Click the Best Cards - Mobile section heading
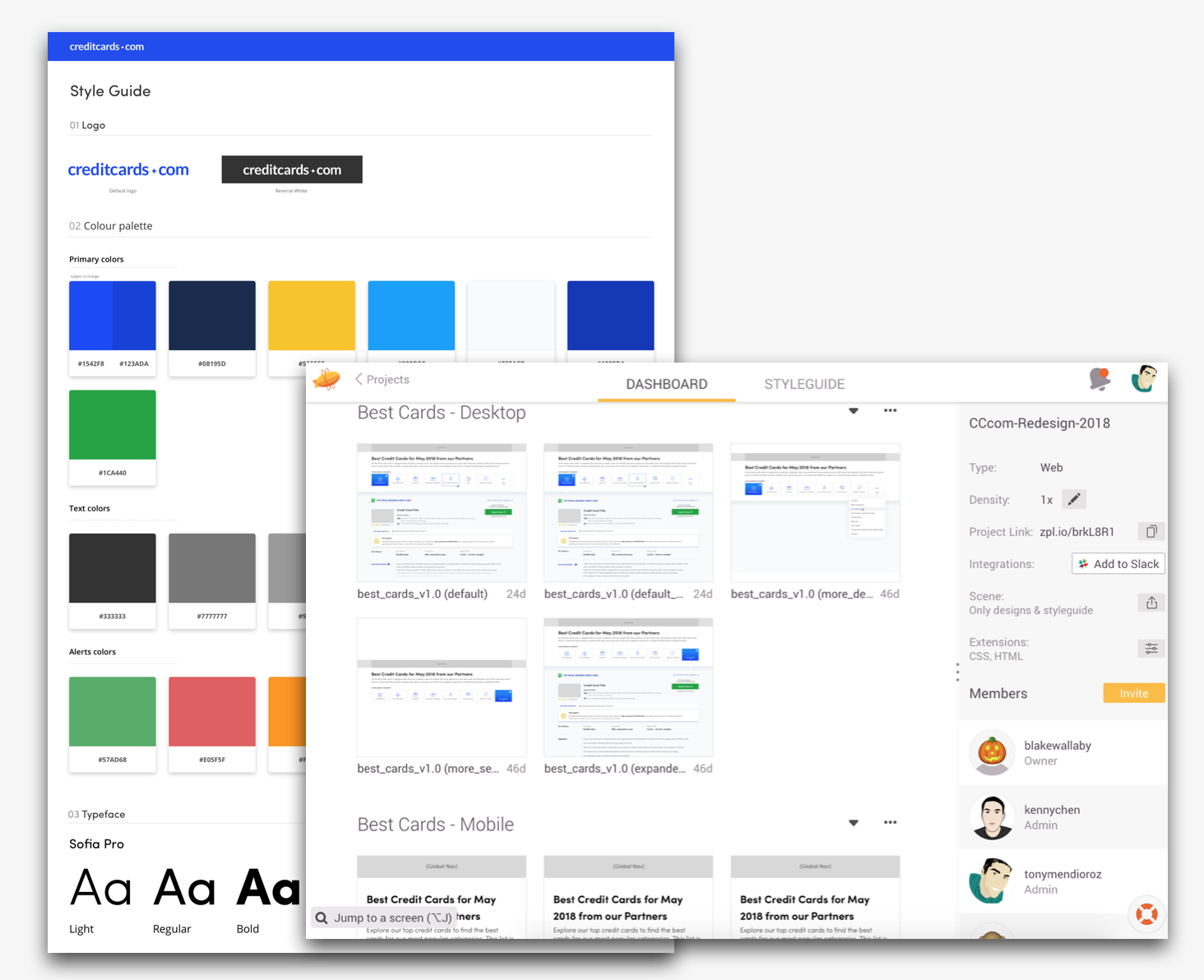 click(436, 825)
